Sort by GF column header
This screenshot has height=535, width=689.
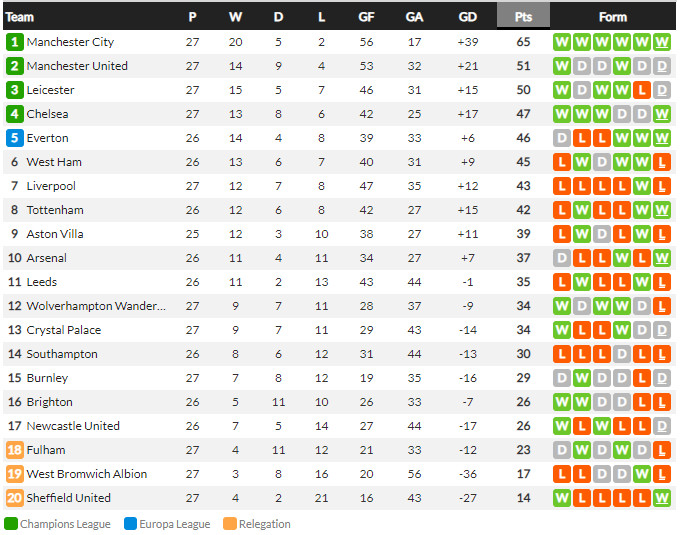[366, 16]
